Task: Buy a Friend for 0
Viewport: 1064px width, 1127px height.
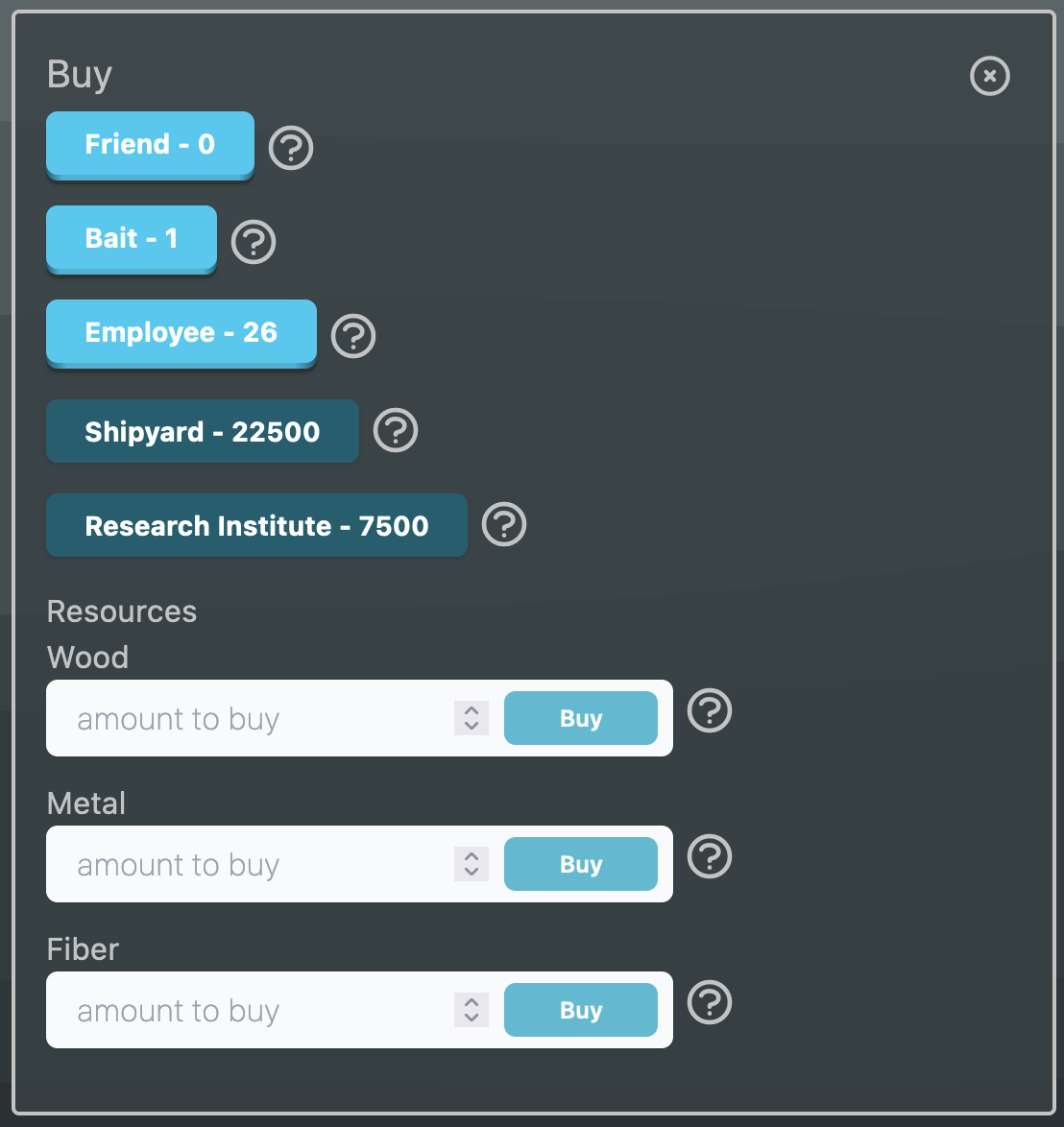Action: 150,145
